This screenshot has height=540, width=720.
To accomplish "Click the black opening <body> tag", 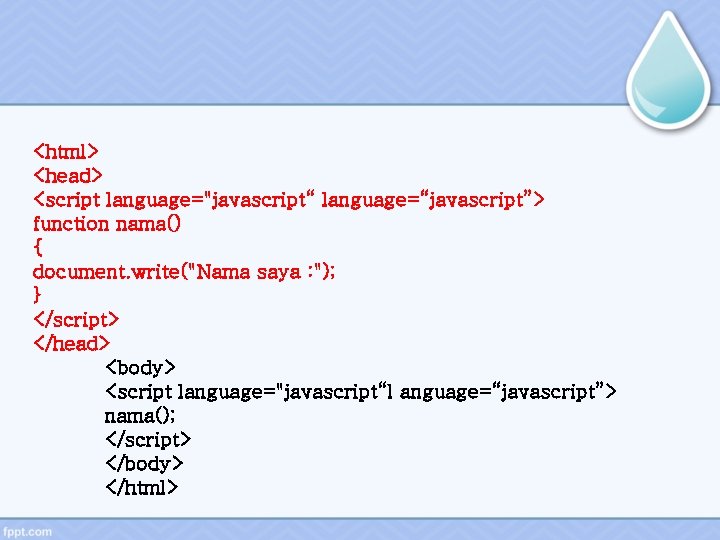I will (x=141, y=367).
